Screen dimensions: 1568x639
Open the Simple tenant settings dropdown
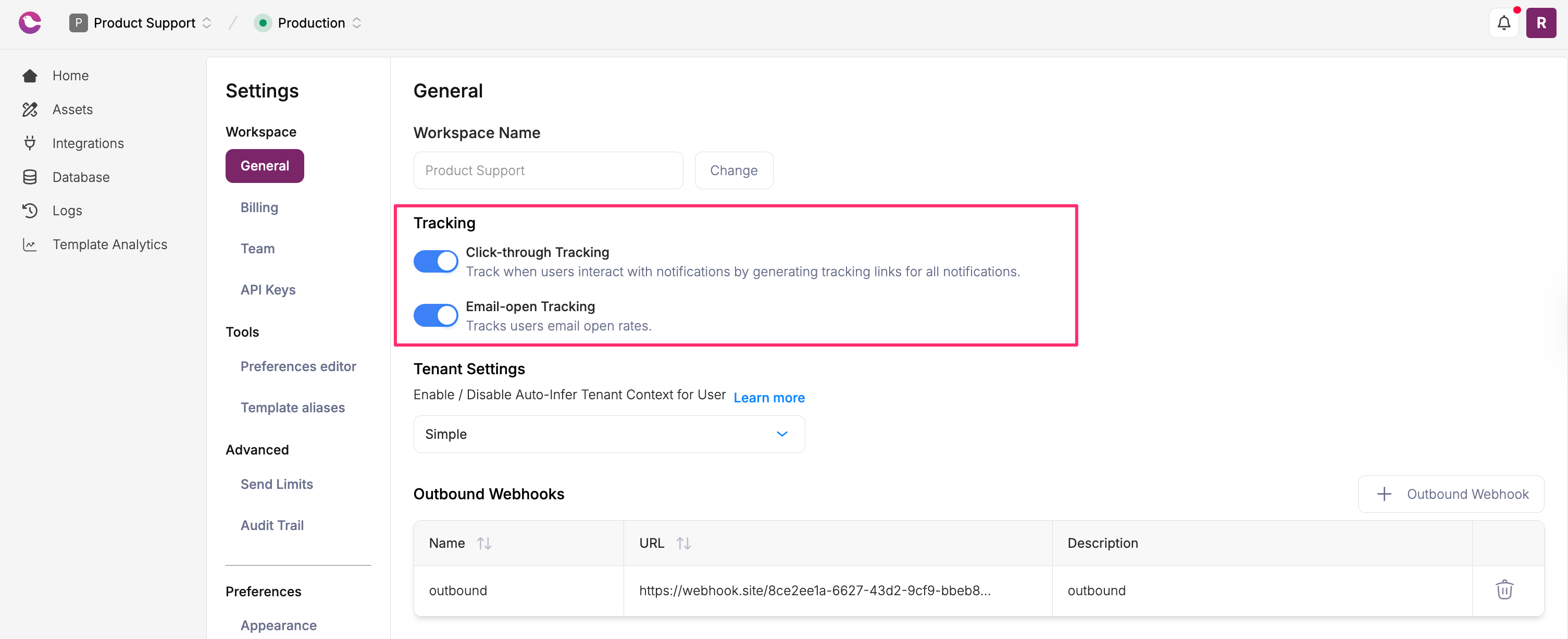[x=608, y=434]
